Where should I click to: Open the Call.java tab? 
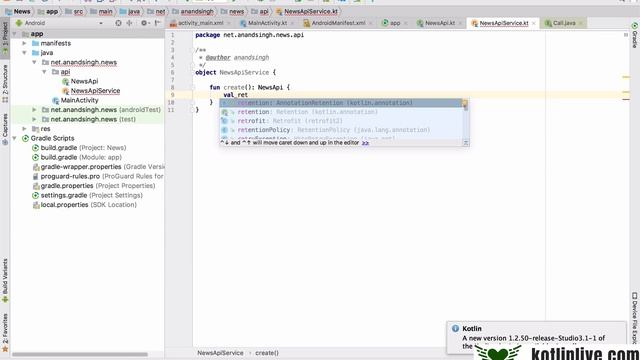(x=564, y=23)
